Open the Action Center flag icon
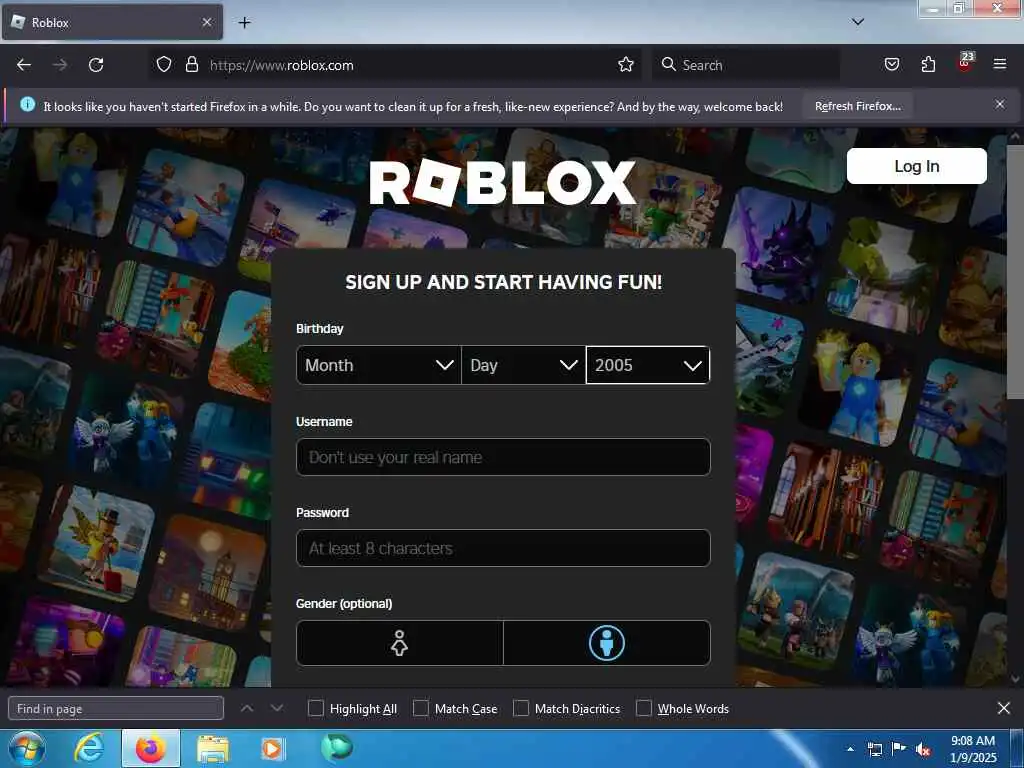Viewport: 1024px width, 768px height. pyautogui.click(x=899, y=749)
